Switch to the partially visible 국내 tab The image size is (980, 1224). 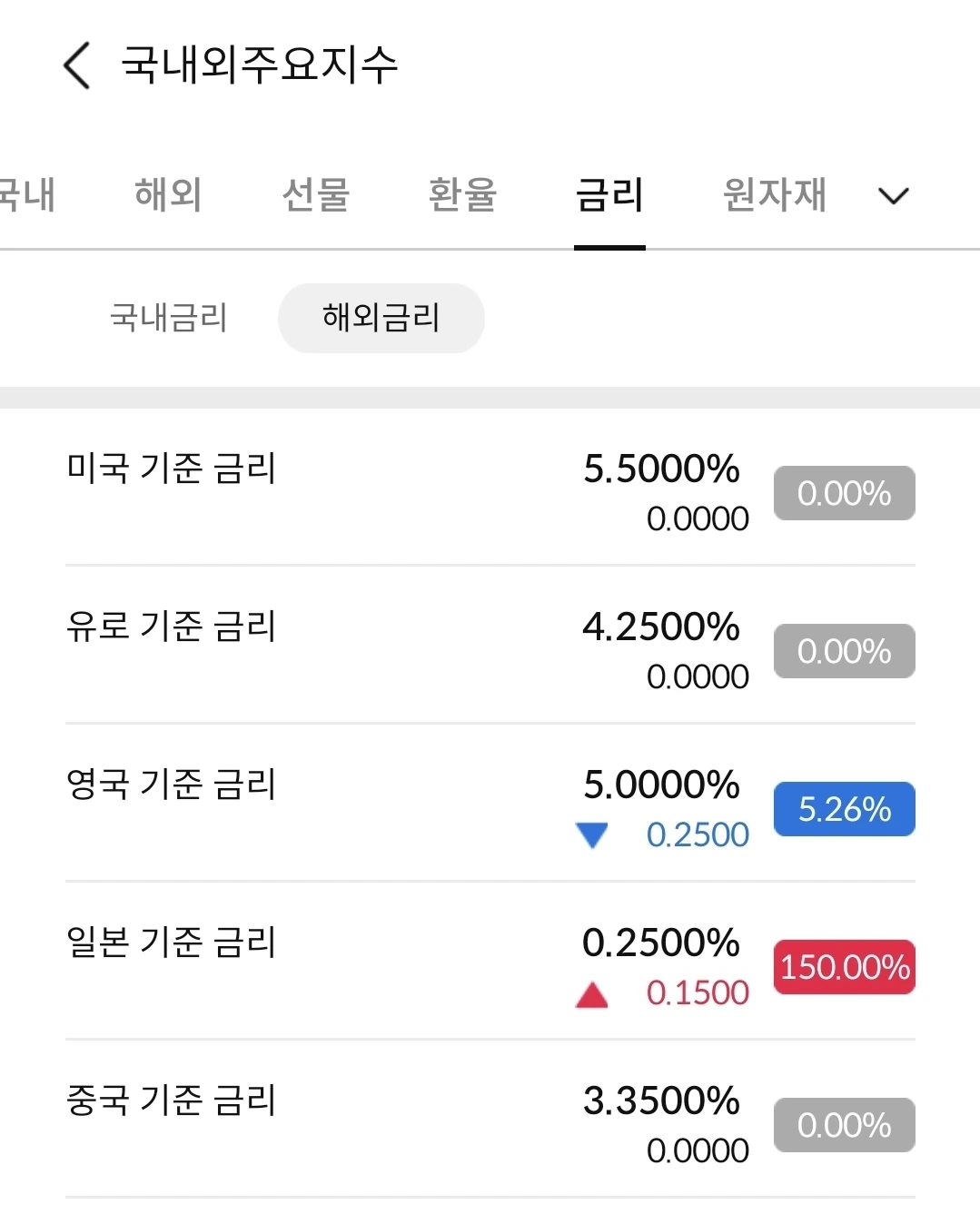click(x=27, y=194)
